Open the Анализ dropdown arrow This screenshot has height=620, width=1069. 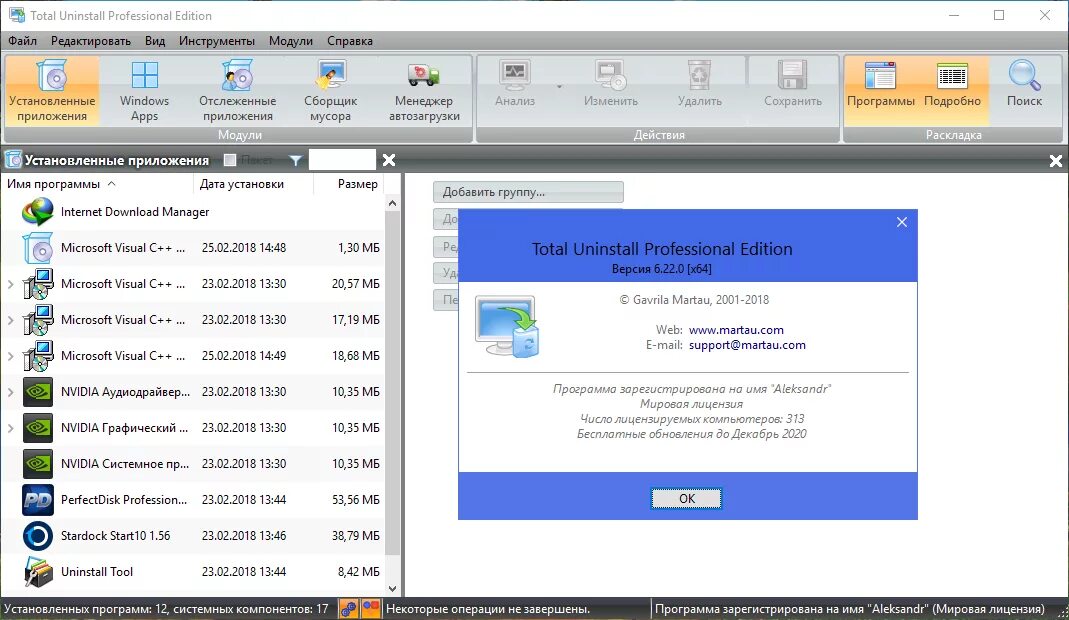click(559, 87)
